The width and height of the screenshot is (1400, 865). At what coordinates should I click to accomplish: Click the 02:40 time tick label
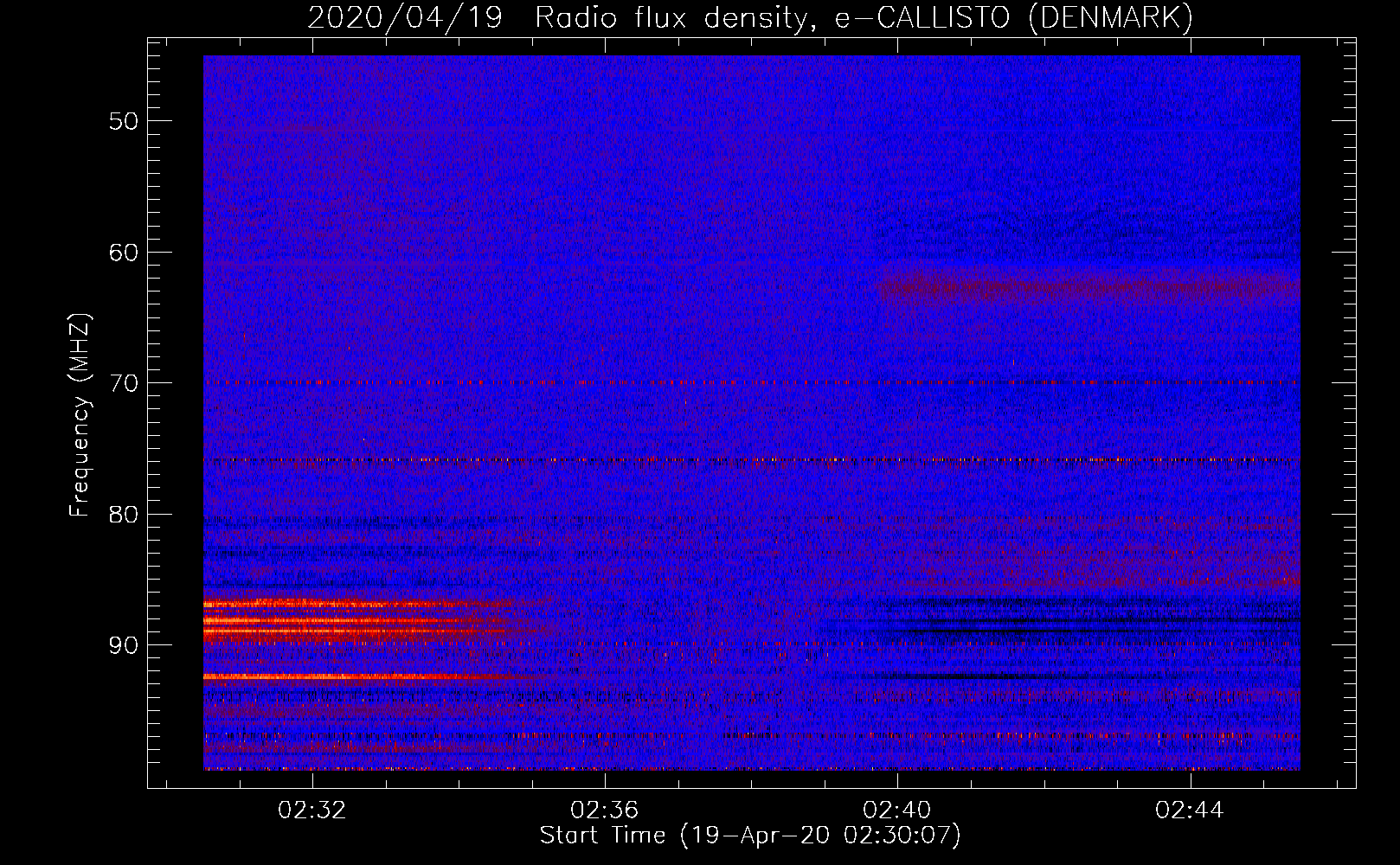tap(897, 810)
